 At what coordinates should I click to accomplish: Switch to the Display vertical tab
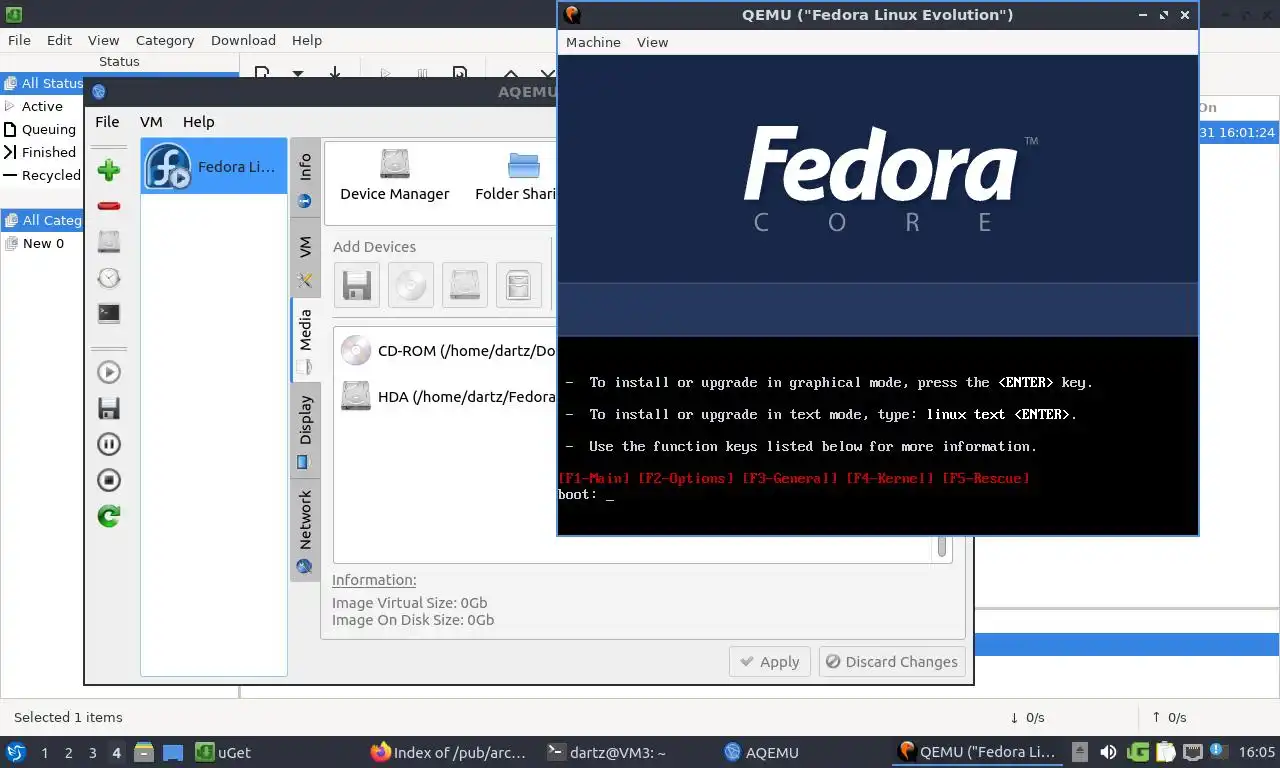tap(305, 431)
